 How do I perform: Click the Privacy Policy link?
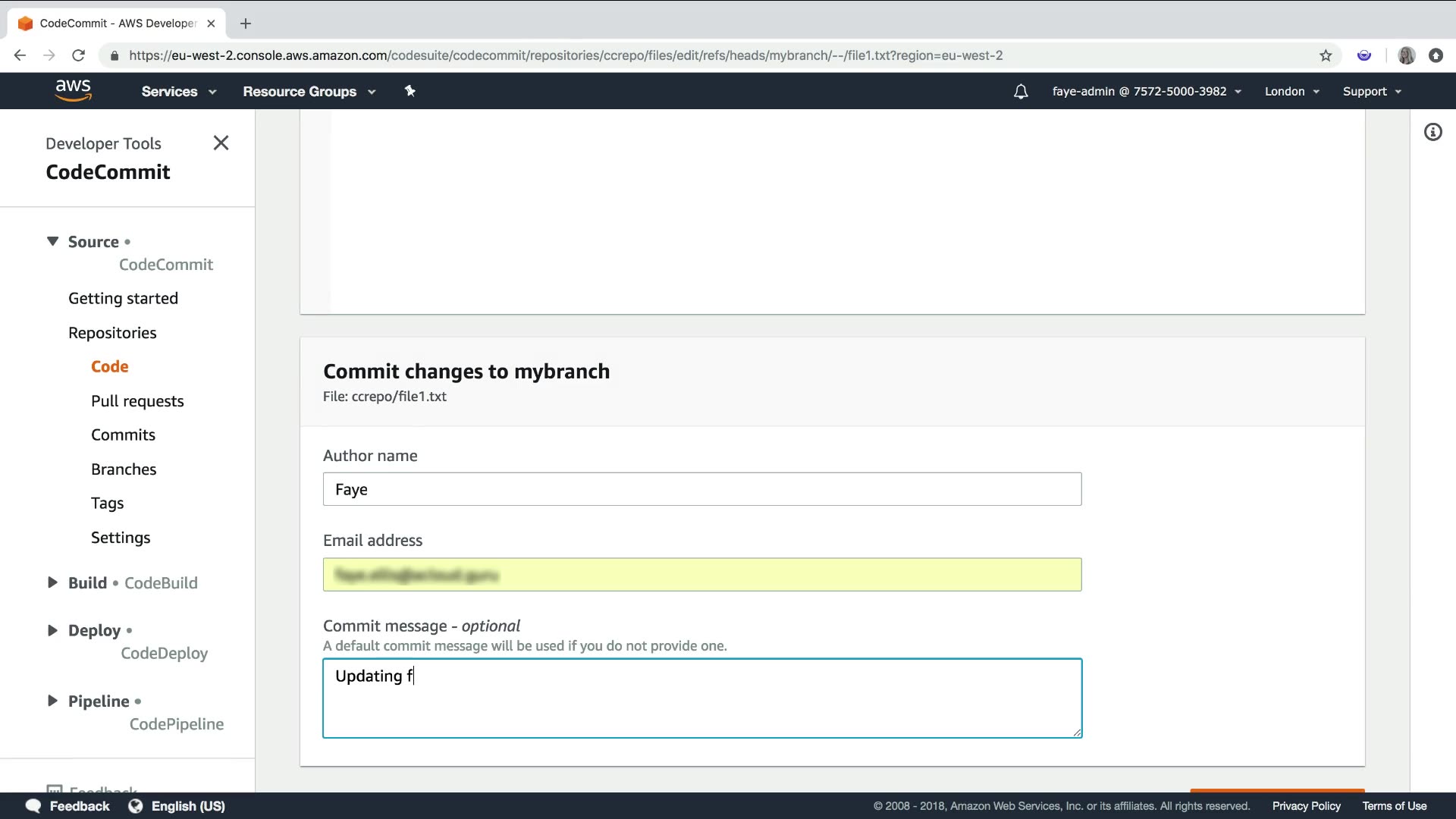[1306, 806]
